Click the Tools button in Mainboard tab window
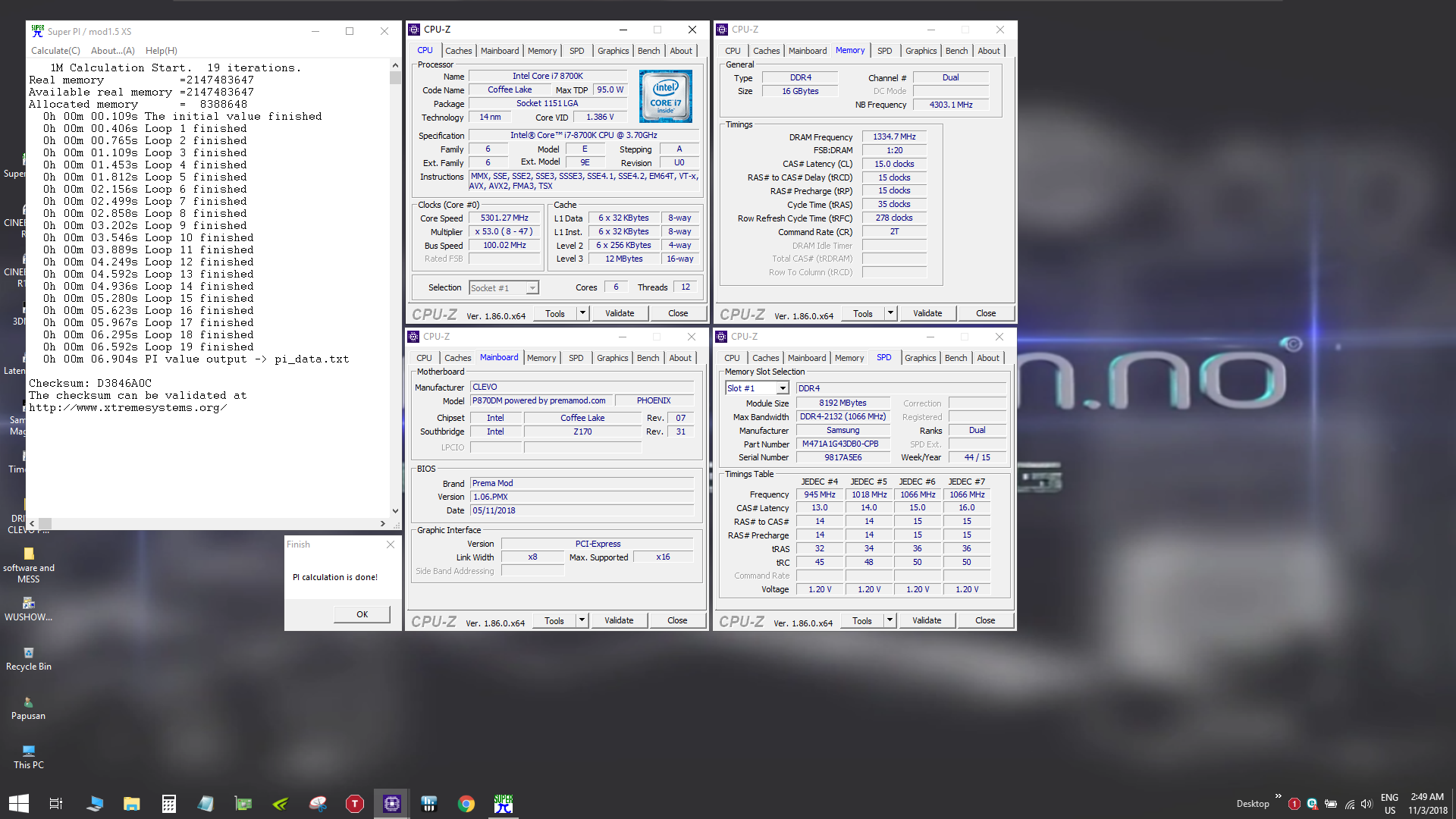 pos(554,620)
